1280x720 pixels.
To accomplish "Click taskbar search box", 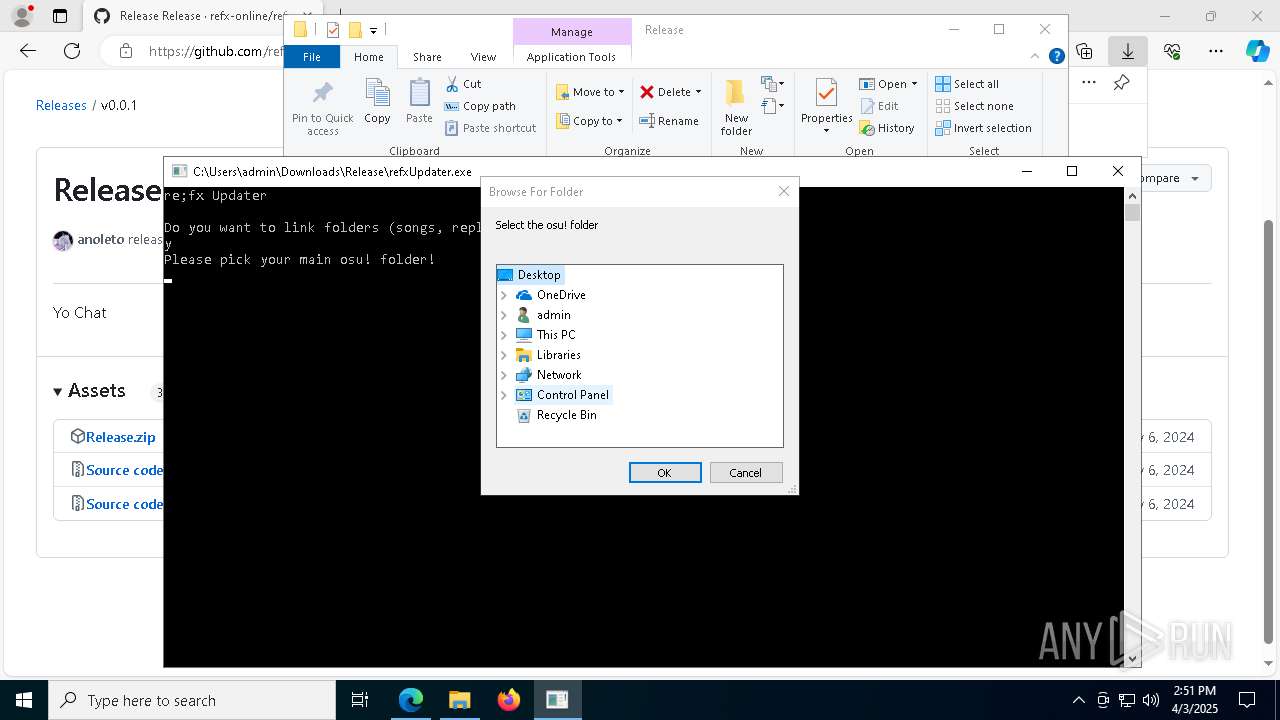I will pyautogui.click(x=192, y=700).
